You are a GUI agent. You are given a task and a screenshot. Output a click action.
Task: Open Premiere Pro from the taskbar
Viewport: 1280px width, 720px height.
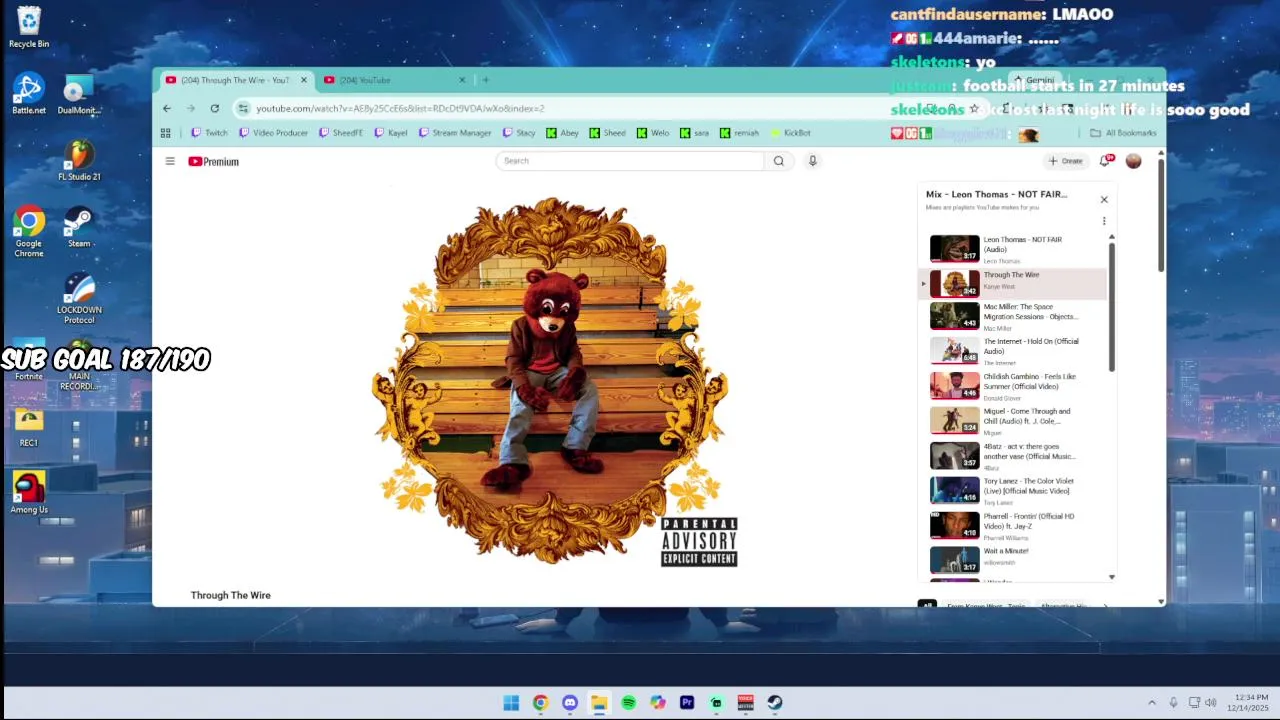pyautogui.click(x=687, y=703)
